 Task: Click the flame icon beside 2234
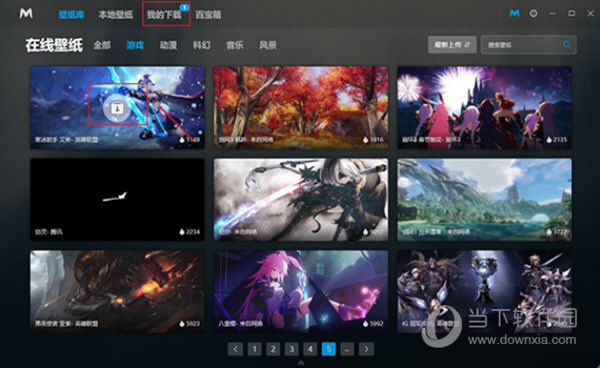pyautogui.click(x=182, y=232)
